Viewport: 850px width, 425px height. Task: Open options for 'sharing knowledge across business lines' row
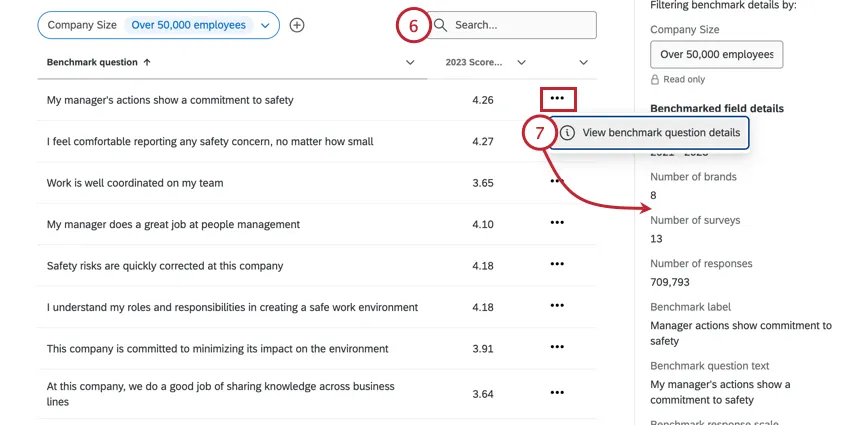click(557, 393)
